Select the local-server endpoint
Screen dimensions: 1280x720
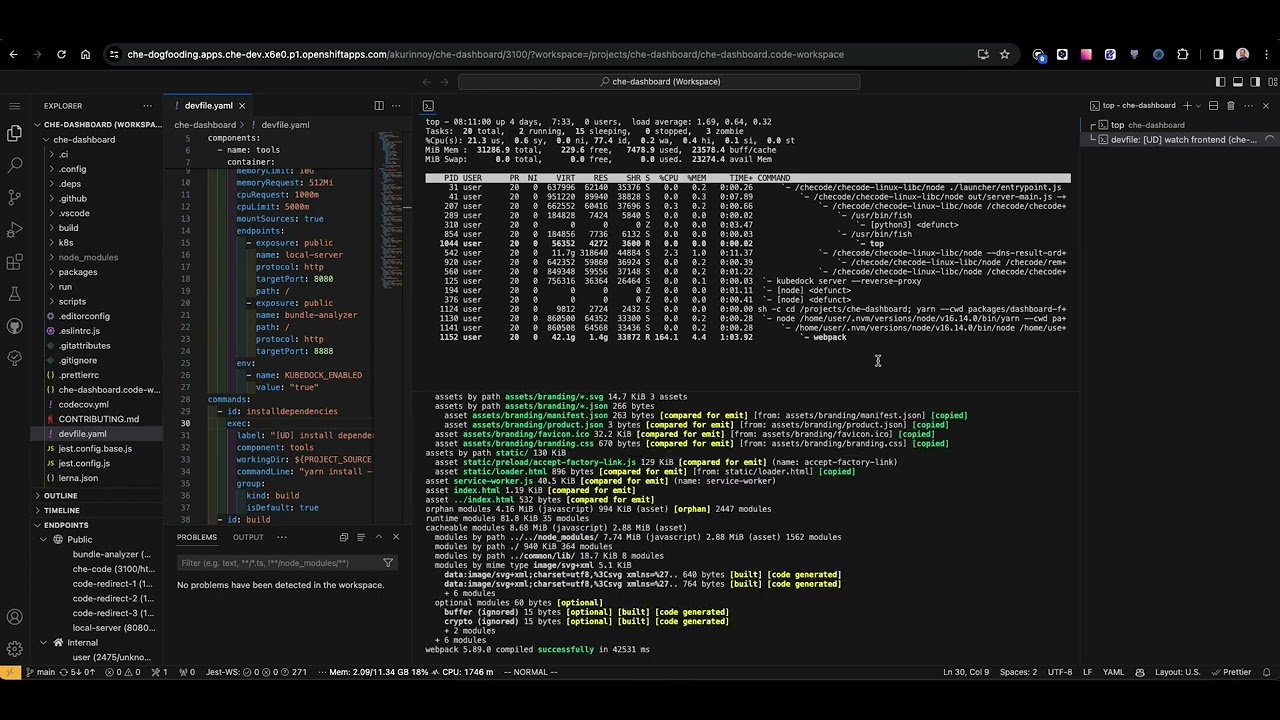click(113, 628)
